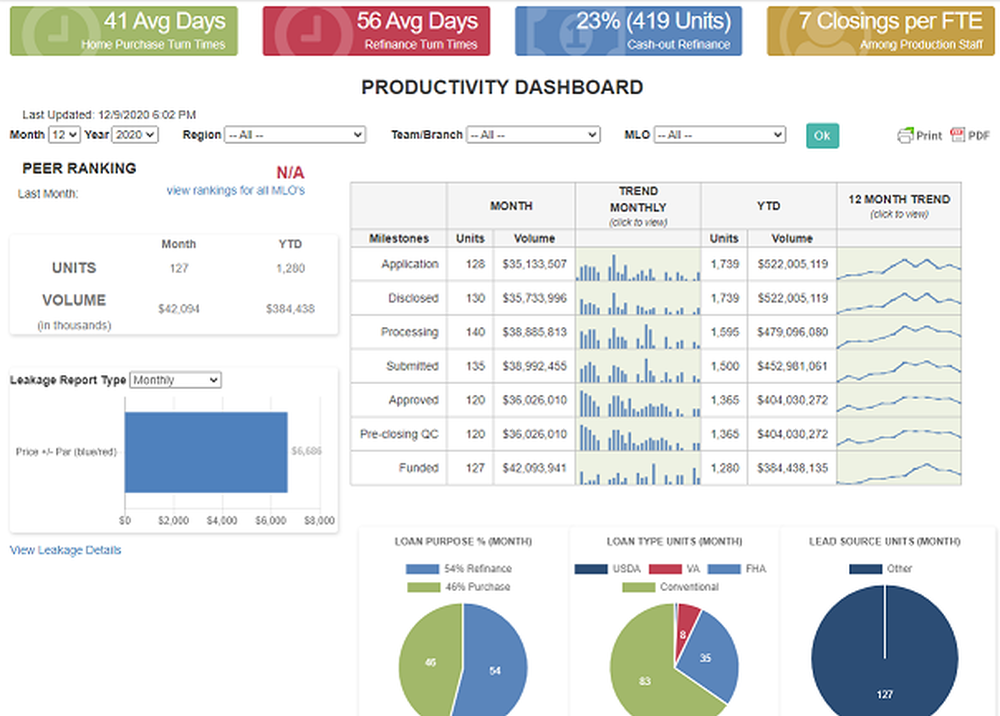This screenshot has width=1000, height=716.
Task: Open the Leakage Report Type dropdown
Action: pyautogui.click(x=175, y=380)
